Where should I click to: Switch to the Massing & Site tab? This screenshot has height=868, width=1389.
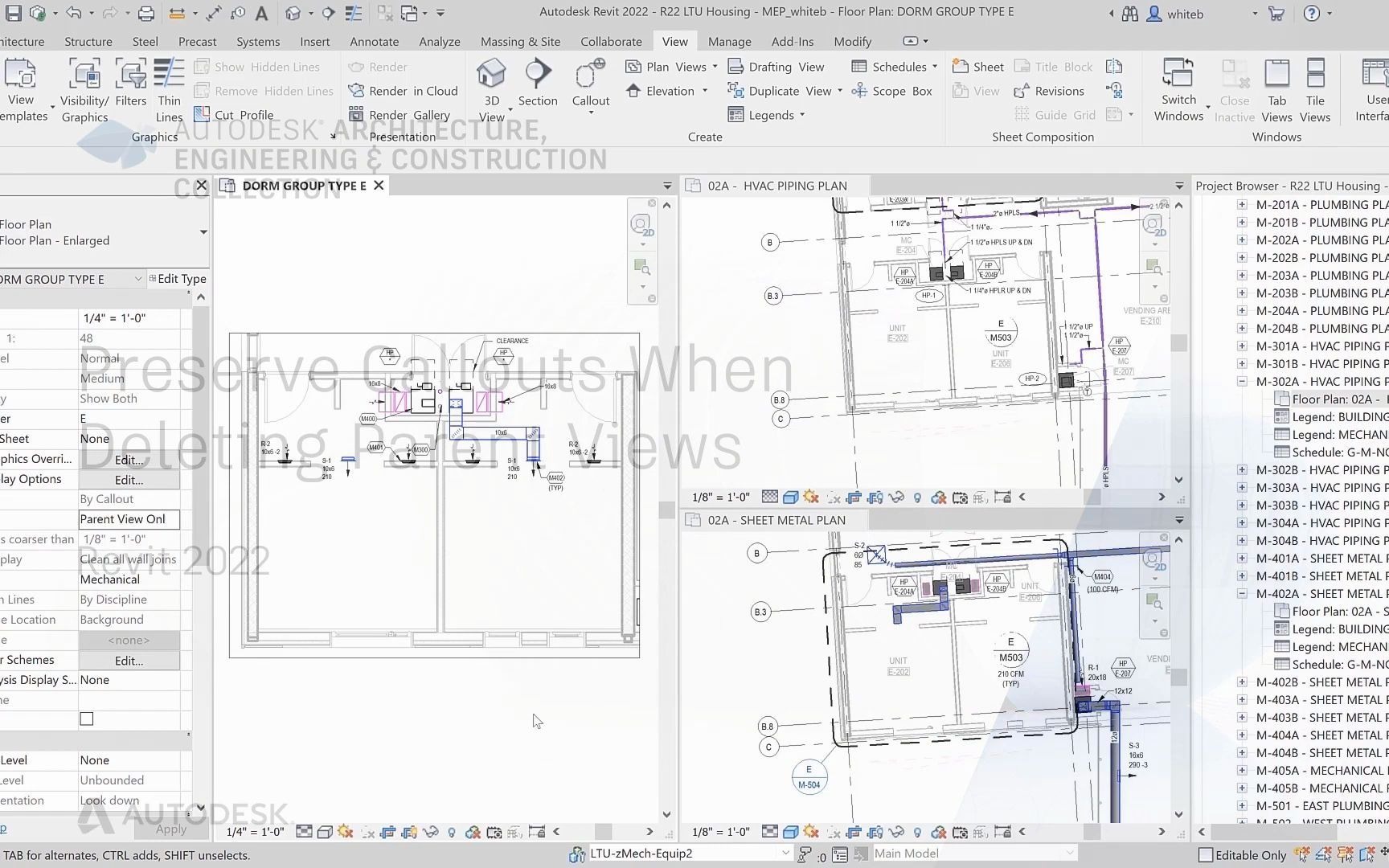point(520,42)
